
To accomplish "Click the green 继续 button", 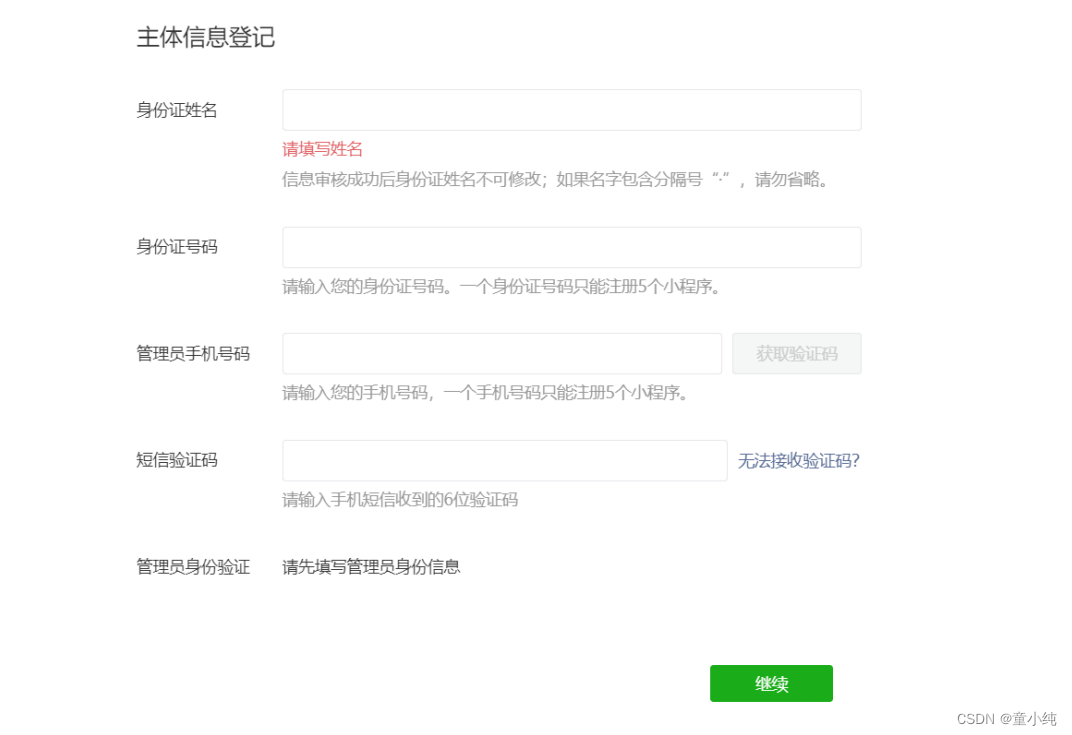I will coord(771,684).
